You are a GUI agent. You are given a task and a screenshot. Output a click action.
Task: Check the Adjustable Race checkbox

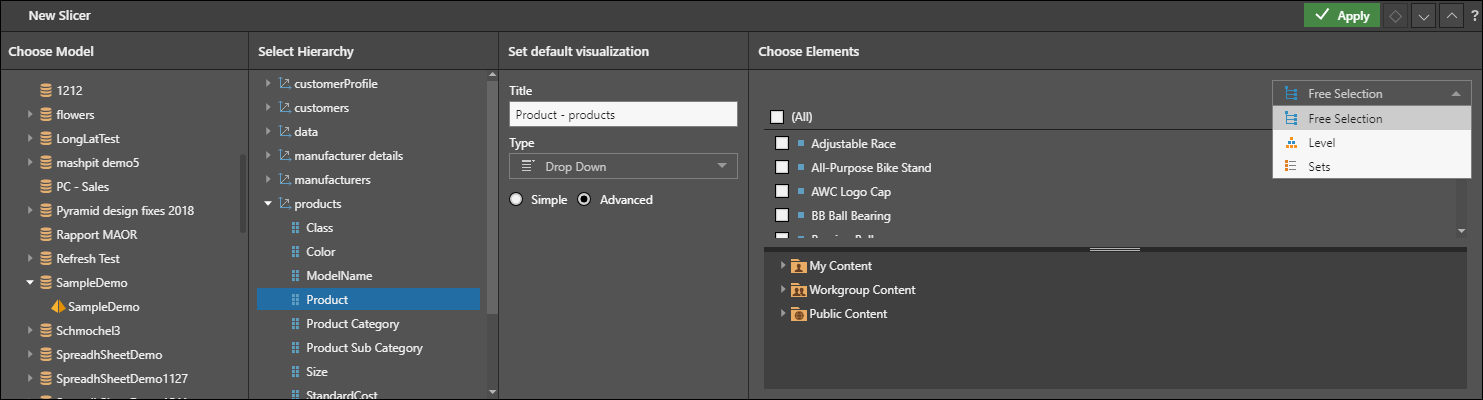[783, 143]
